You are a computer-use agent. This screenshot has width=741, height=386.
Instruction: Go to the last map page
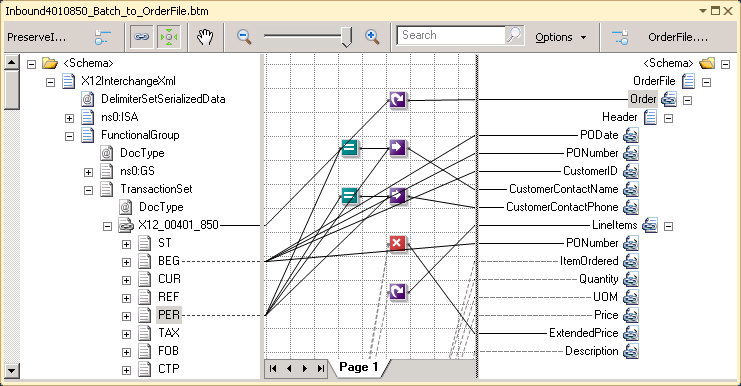[x=321, y=369]
